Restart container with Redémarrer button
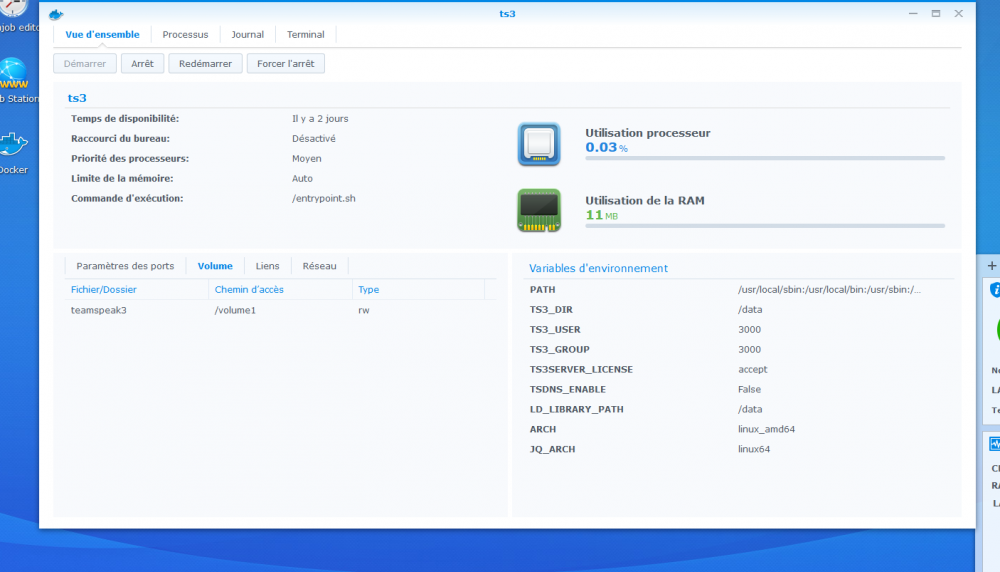 (205, 64)
